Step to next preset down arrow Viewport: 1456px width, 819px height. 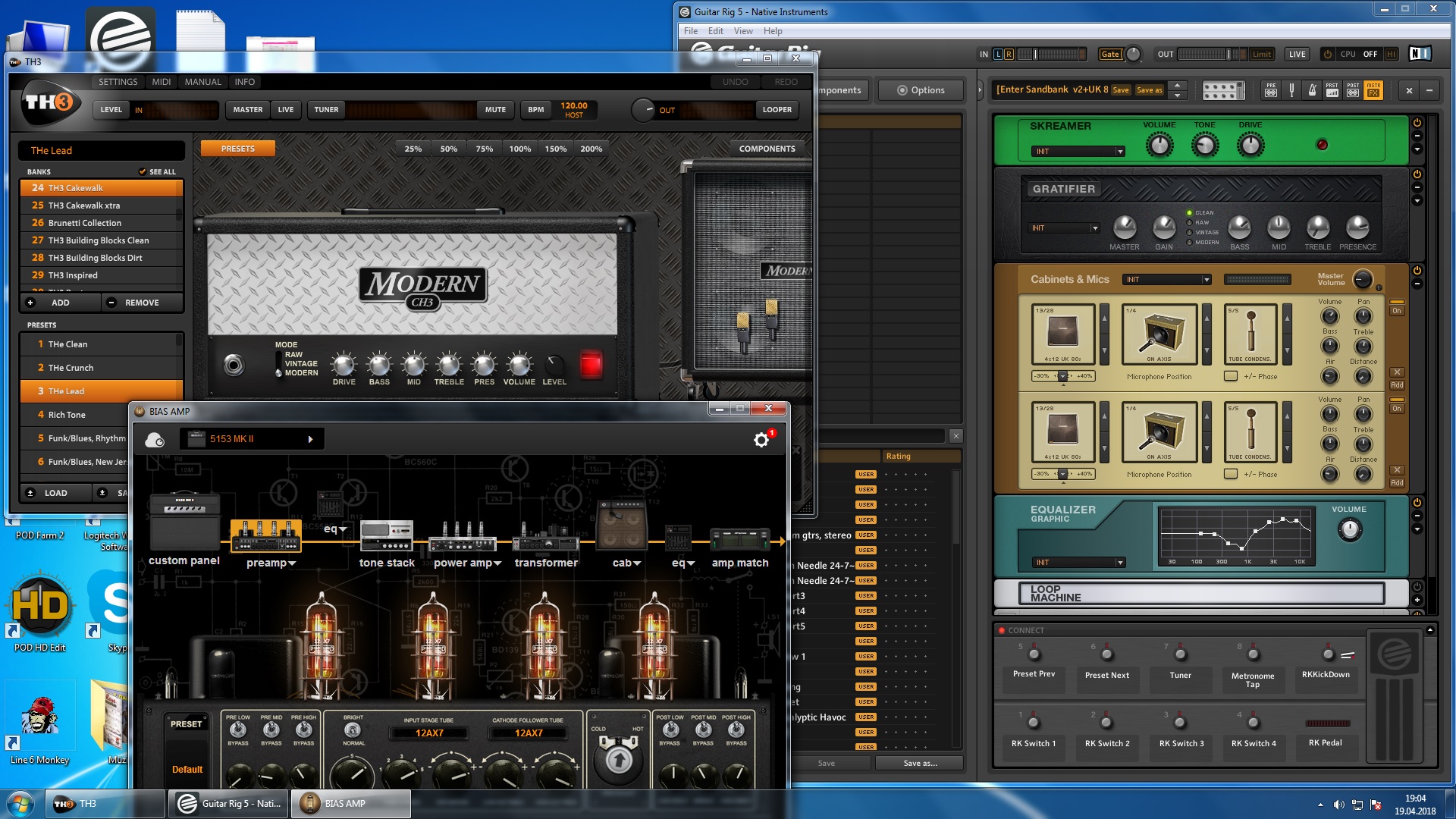tap(1177, 96)
